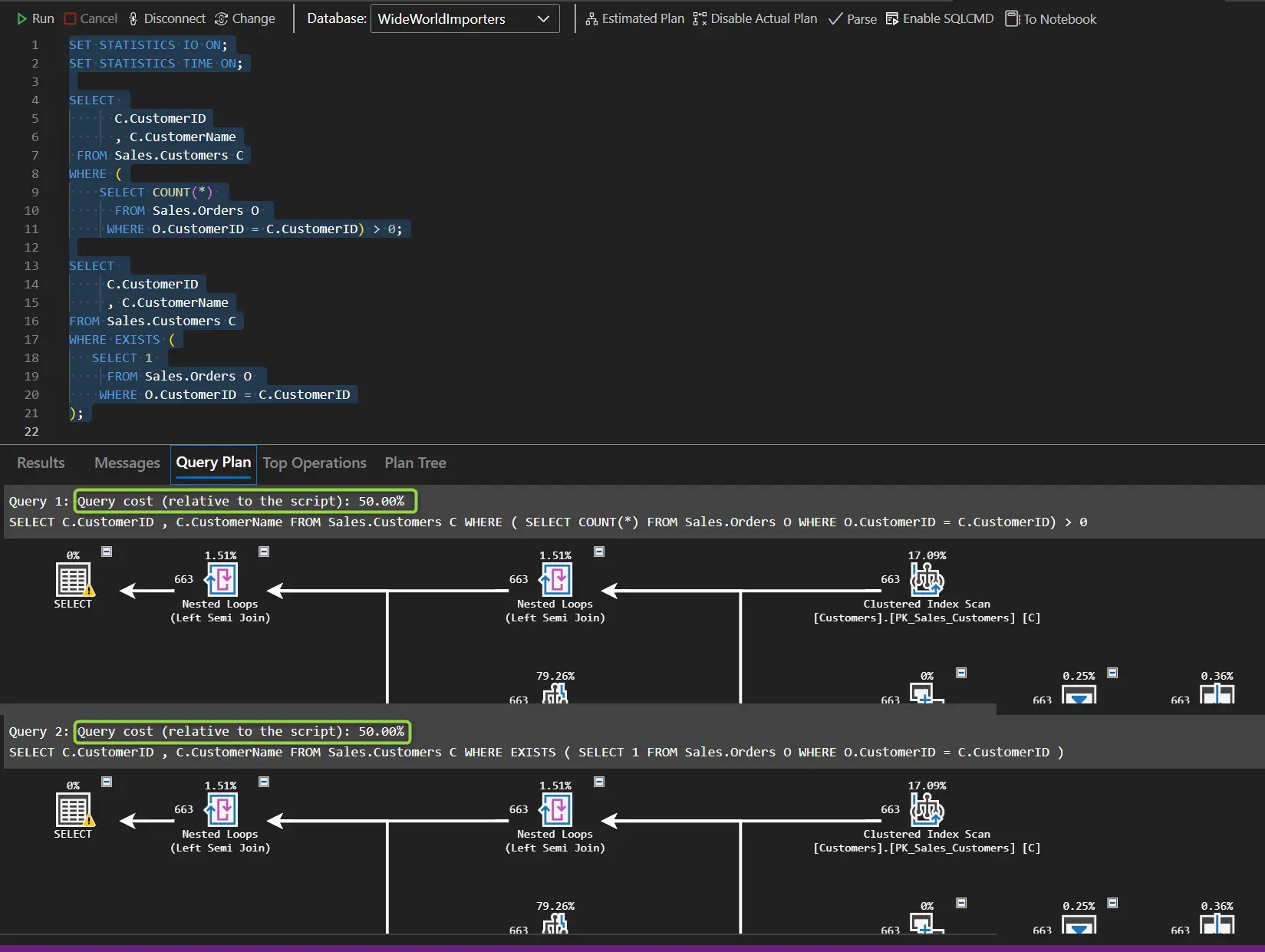Open the WideWorldImporters database dropdown
The image size is (1265, 952).
tap(464, 18)
